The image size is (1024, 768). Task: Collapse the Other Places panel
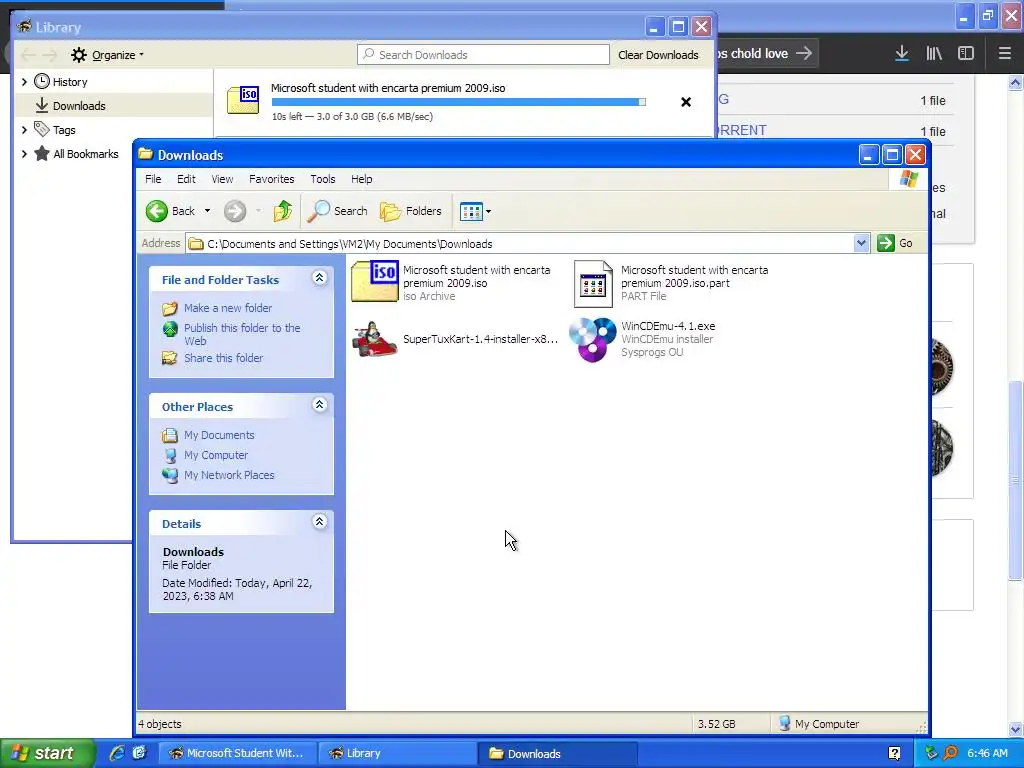pyautogui.click(x=319, y=405)
